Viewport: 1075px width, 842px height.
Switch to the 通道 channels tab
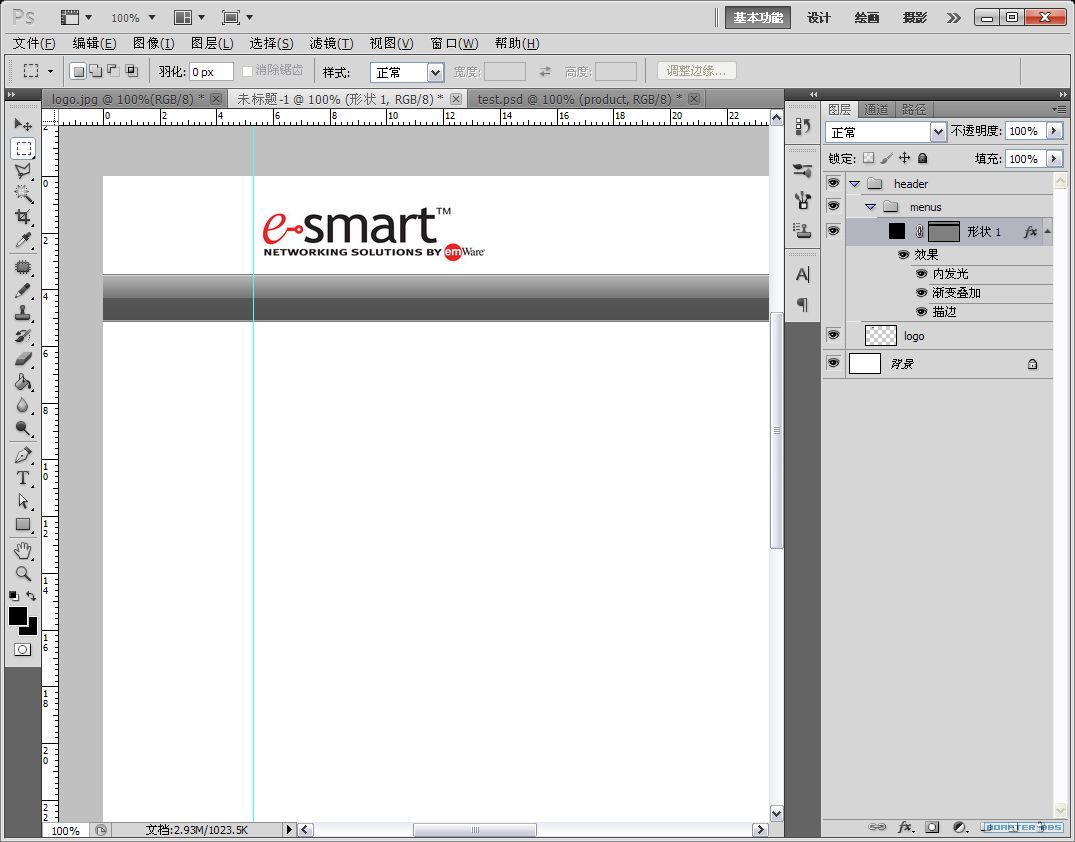876,110
